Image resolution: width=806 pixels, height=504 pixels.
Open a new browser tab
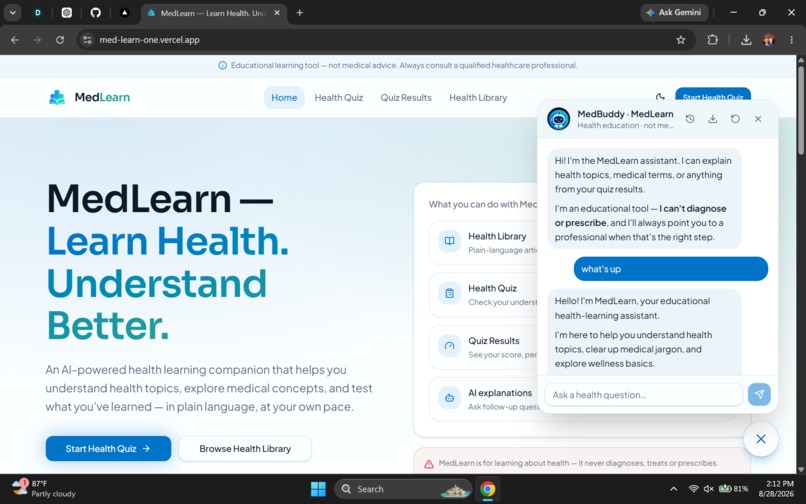click(300, 13)
